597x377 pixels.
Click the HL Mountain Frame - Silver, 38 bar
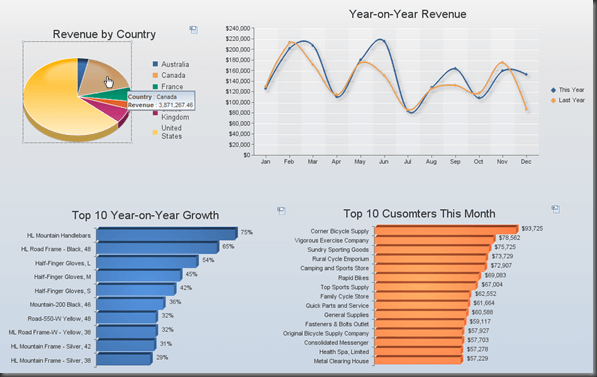(124, 359)
